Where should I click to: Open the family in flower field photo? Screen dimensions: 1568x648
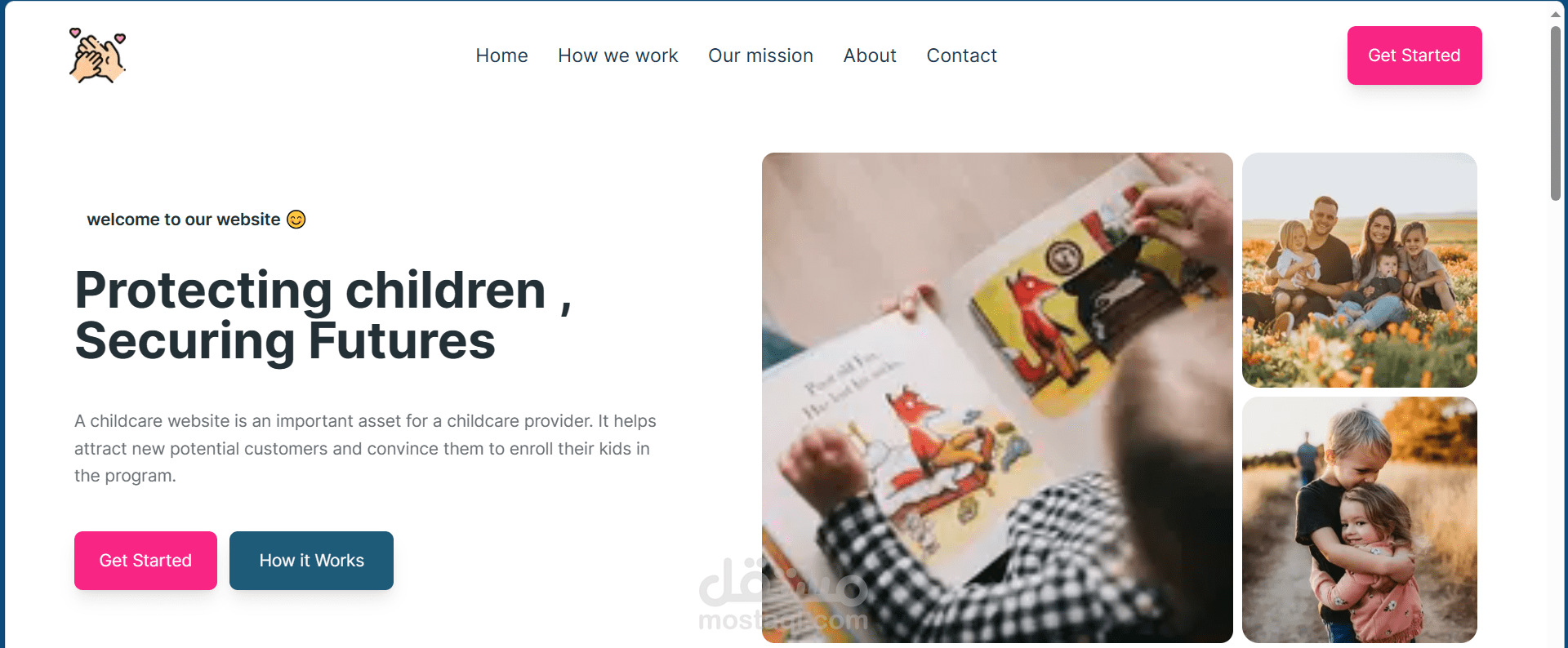pos(1360,270)
